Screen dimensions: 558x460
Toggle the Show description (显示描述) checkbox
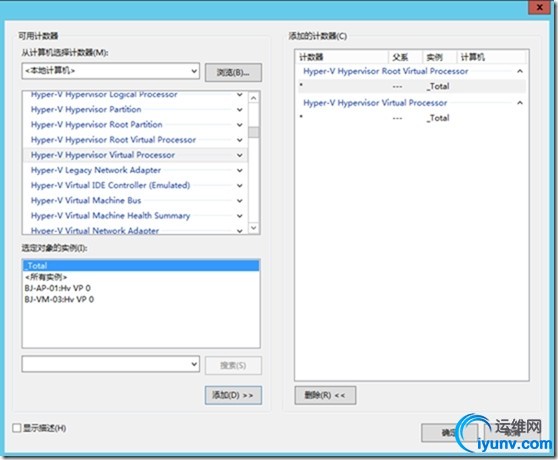click(x=17, y=428)
